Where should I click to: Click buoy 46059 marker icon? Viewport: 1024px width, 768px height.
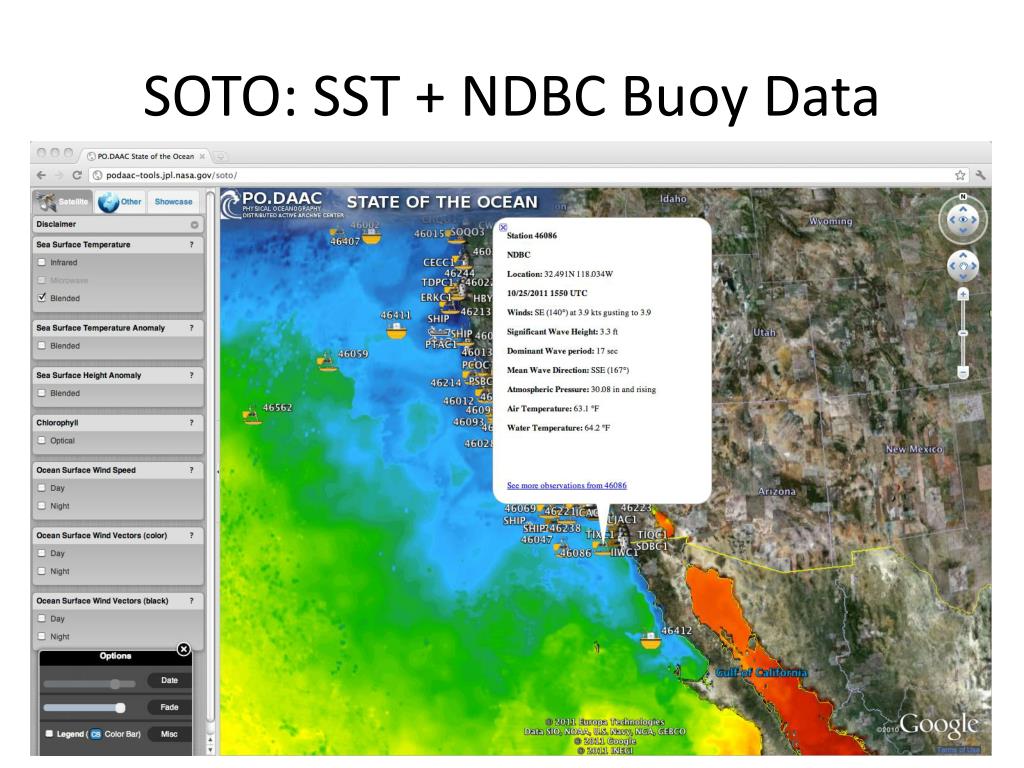pyautogui.click(x=327, y=362)
